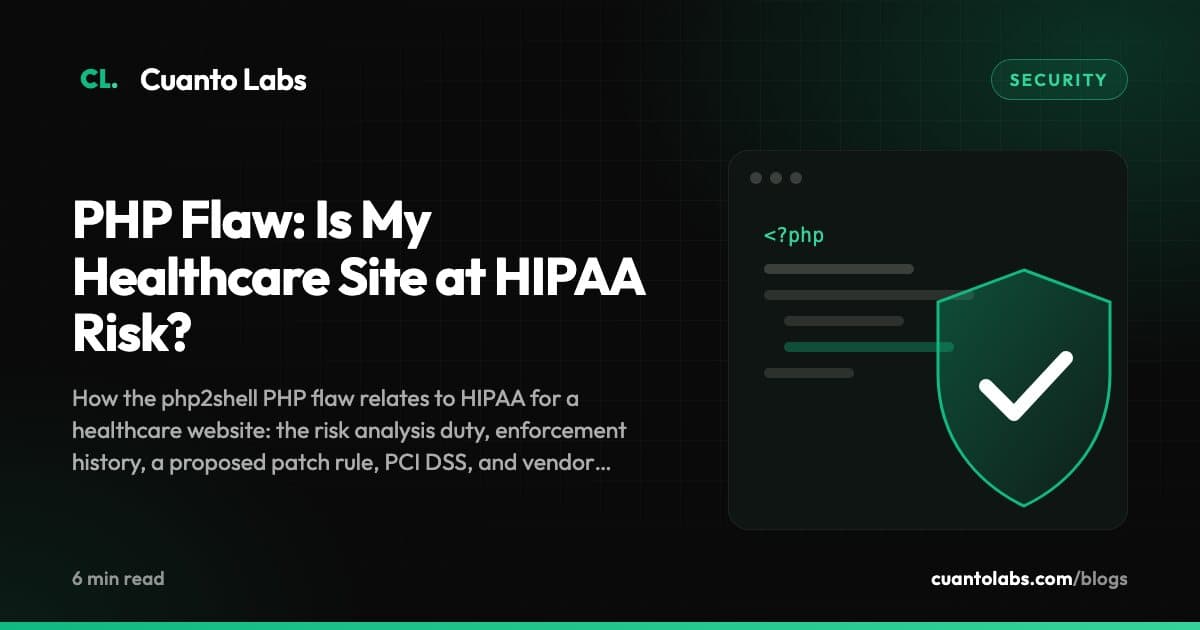
Task: Click the highlighted green code line
Action: point(868,347)
